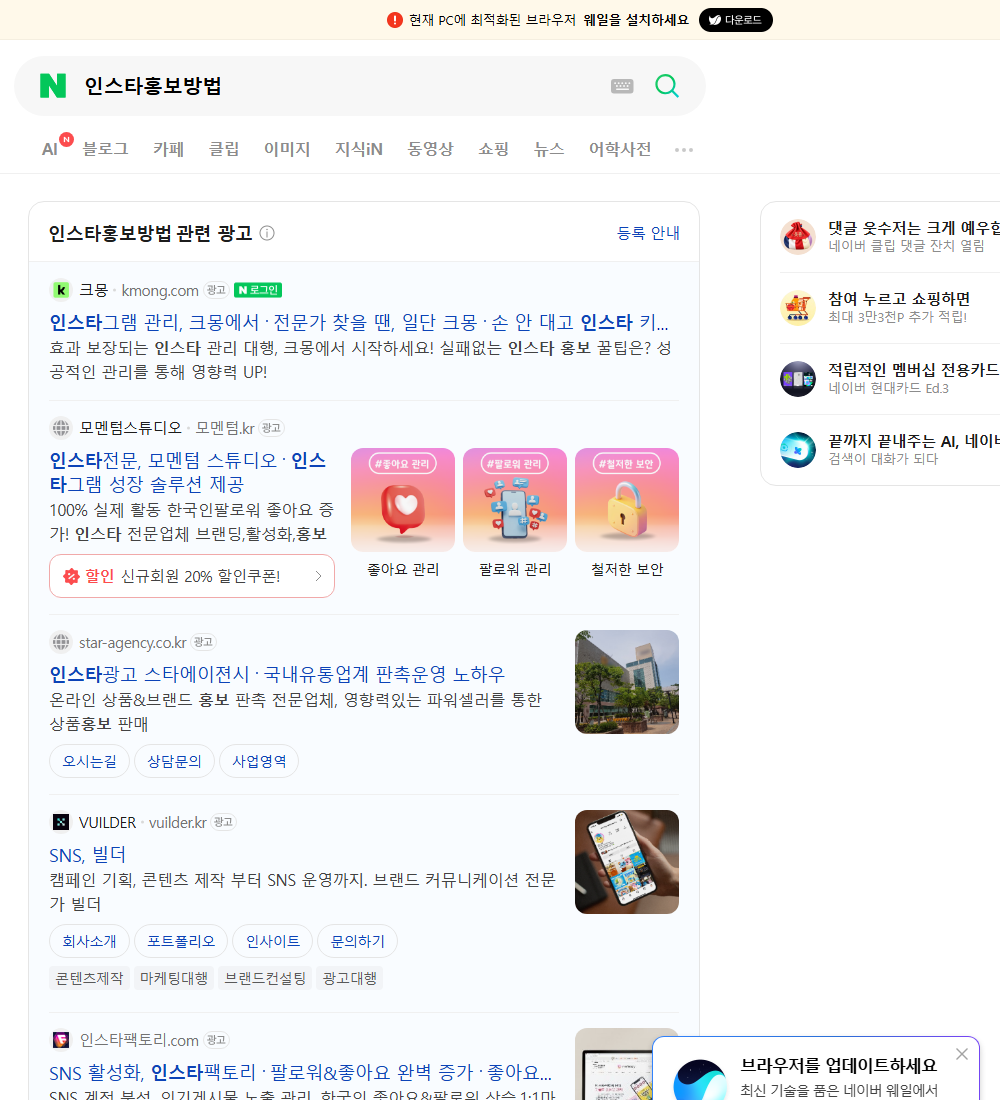Switch to the 카페 tab
This screenshot has width=1000, height=1100.
168,149
